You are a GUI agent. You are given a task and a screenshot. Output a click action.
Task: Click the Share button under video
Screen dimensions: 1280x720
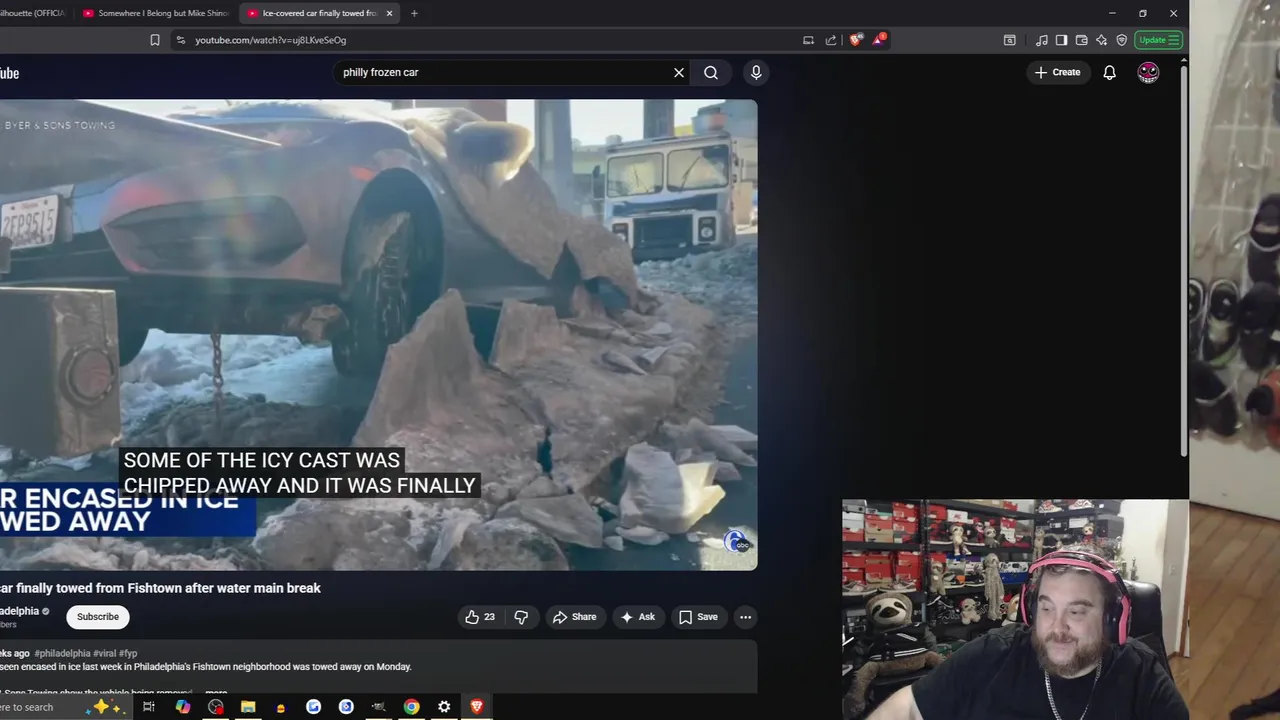(x=575, y=617)
